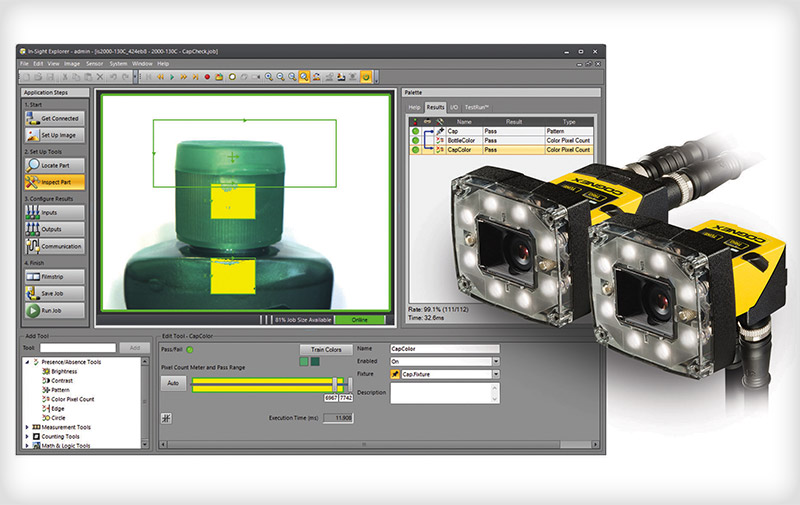This screenshot has height=505, width=800.
Task: Click the 7742 upper-limit slider handle
Action: tap(350, 384)
